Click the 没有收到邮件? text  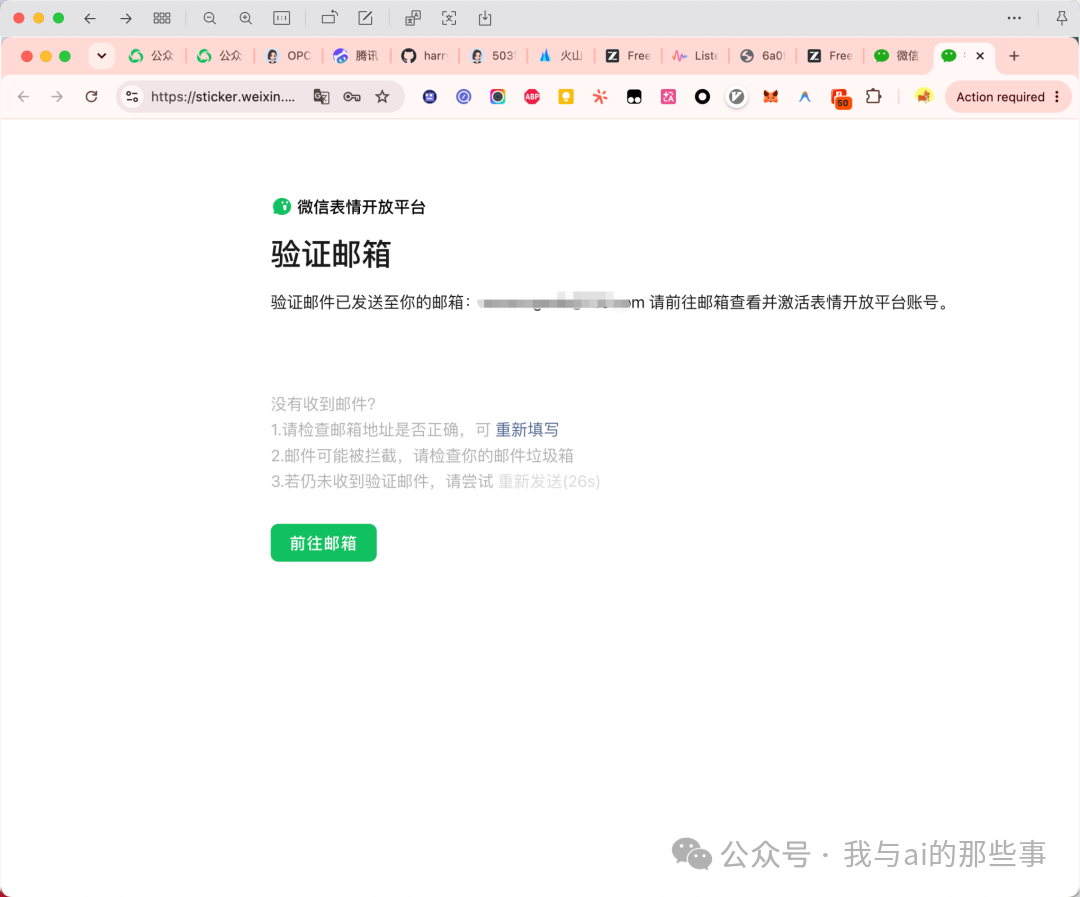click(323, 404)
